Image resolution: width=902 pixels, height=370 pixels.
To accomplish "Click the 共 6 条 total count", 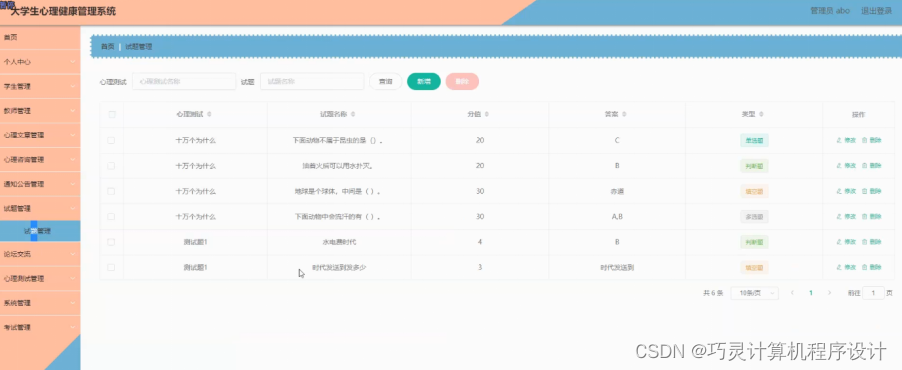I will (x=712, y=293).
